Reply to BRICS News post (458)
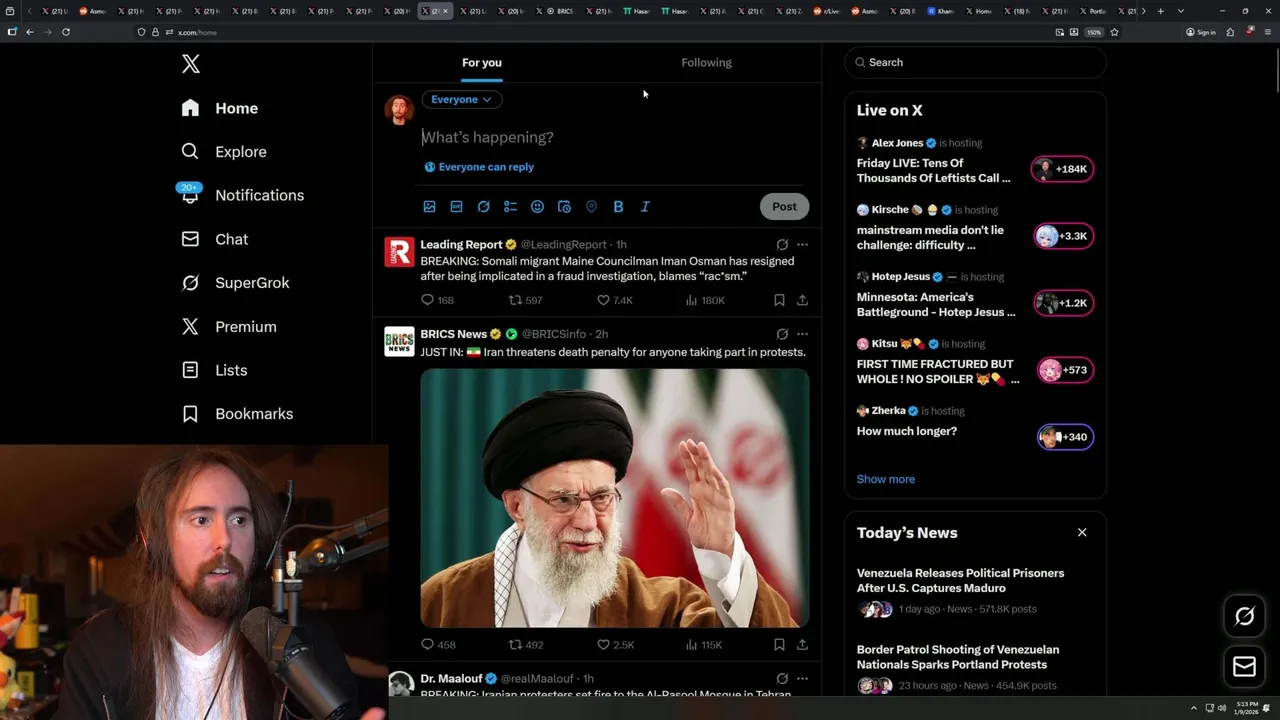 pyautogui.click(x=438, y=645)
